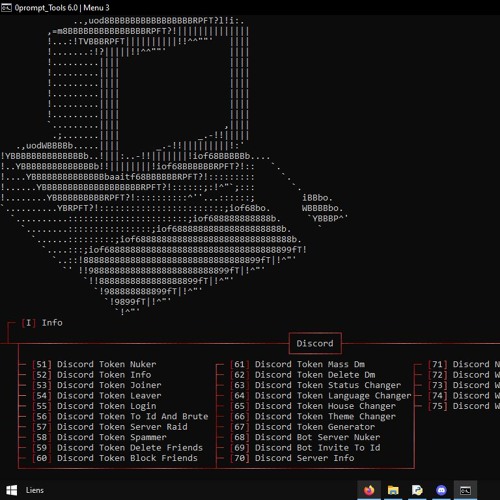500x500 pixels.
Task: Click the entry numbered 71
Action: [x=464, y=364]
